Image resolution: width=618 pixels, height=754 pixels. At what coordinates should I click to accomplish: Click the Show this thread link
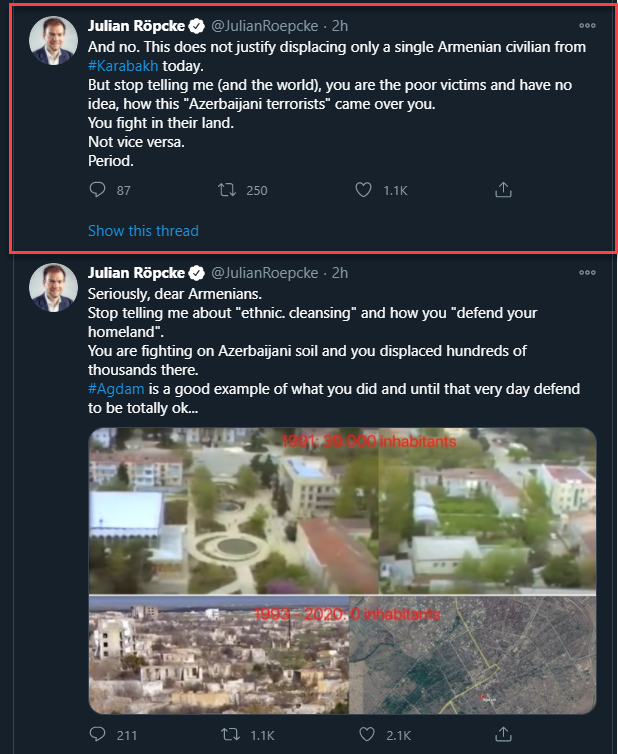click(x=143, y=231)
